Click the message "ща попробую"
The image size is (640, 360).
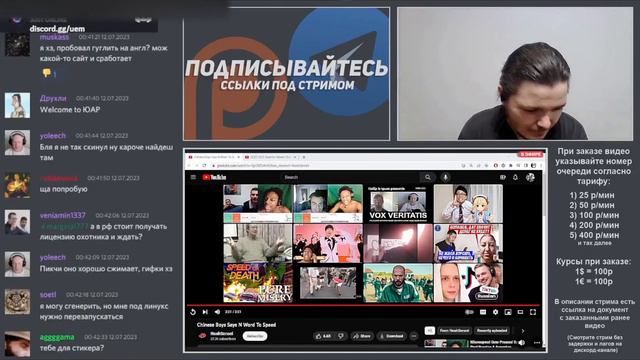(x=63, y=189)
